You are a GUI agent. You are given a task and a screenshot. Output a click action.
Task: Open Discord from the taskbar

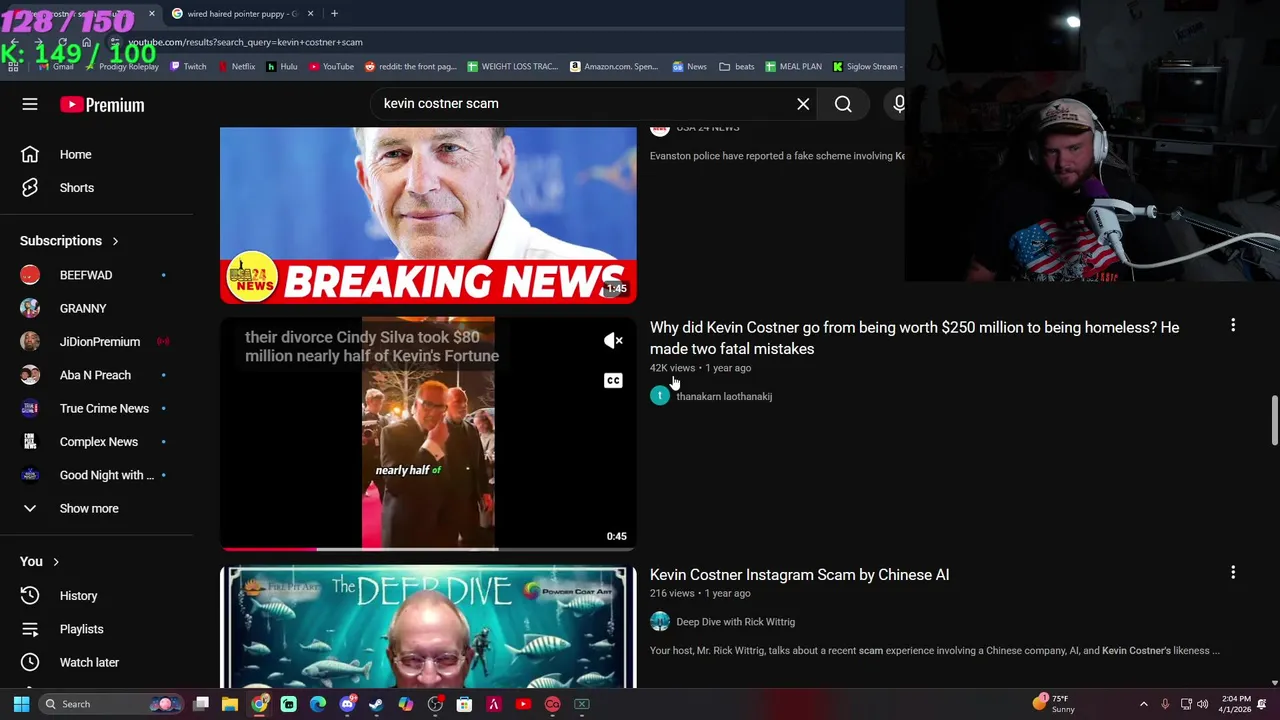pos(347,704)
